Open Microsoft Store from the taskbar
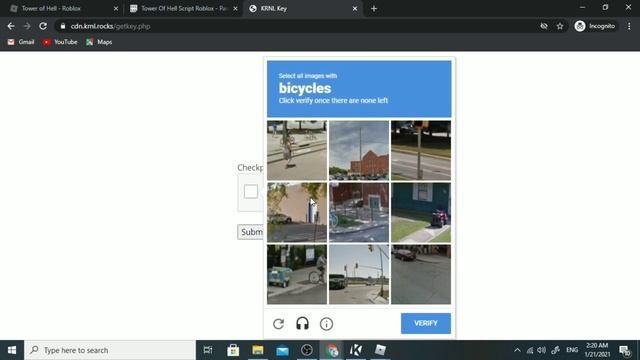The image size is (640, 360). click(x=233, y=350)
